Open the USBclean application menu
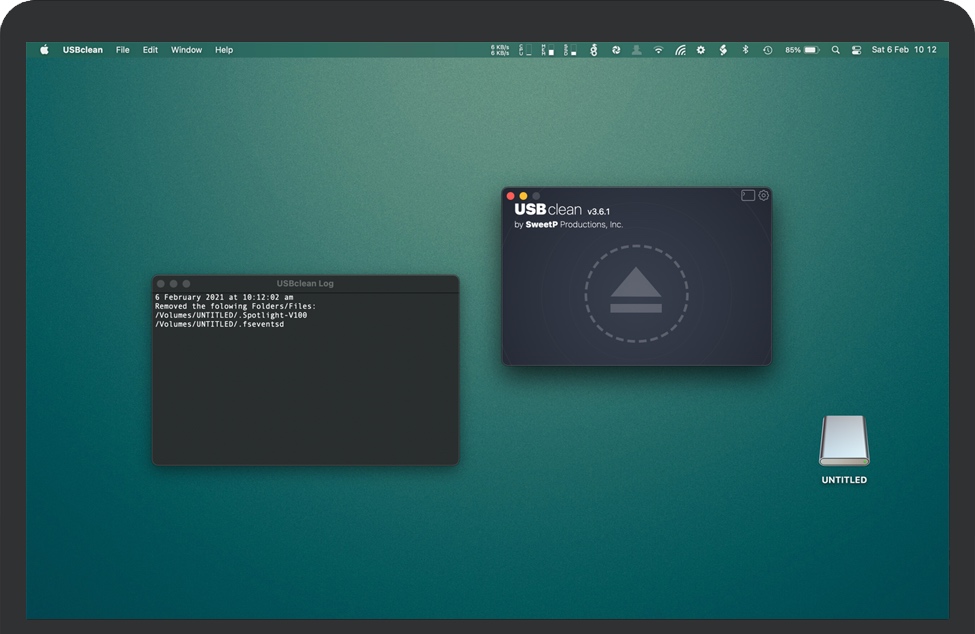The width and height of the screenshot is (975, 634). pos(82,50)
